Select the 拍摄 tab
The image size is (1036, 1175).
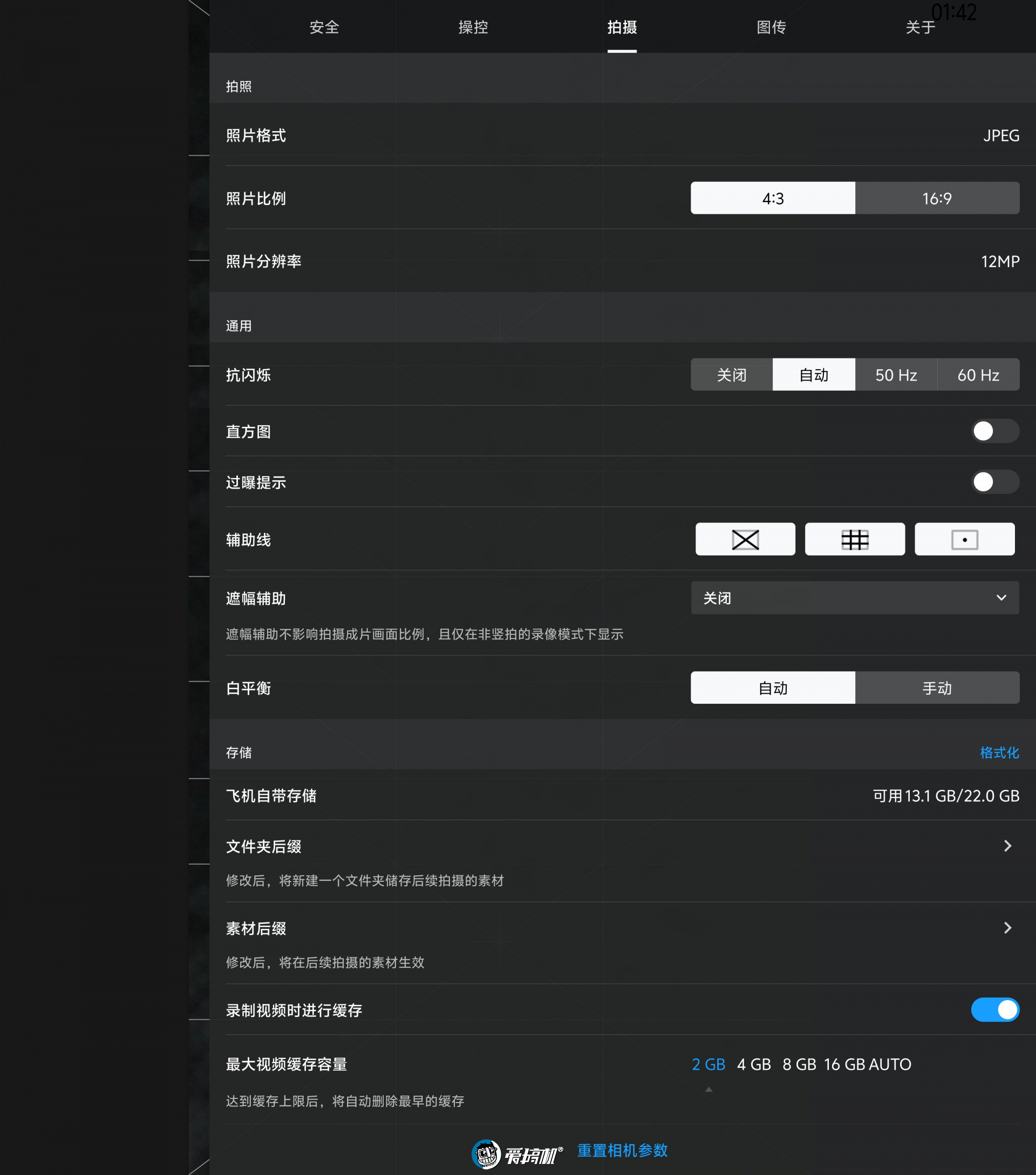pos(622,27)
